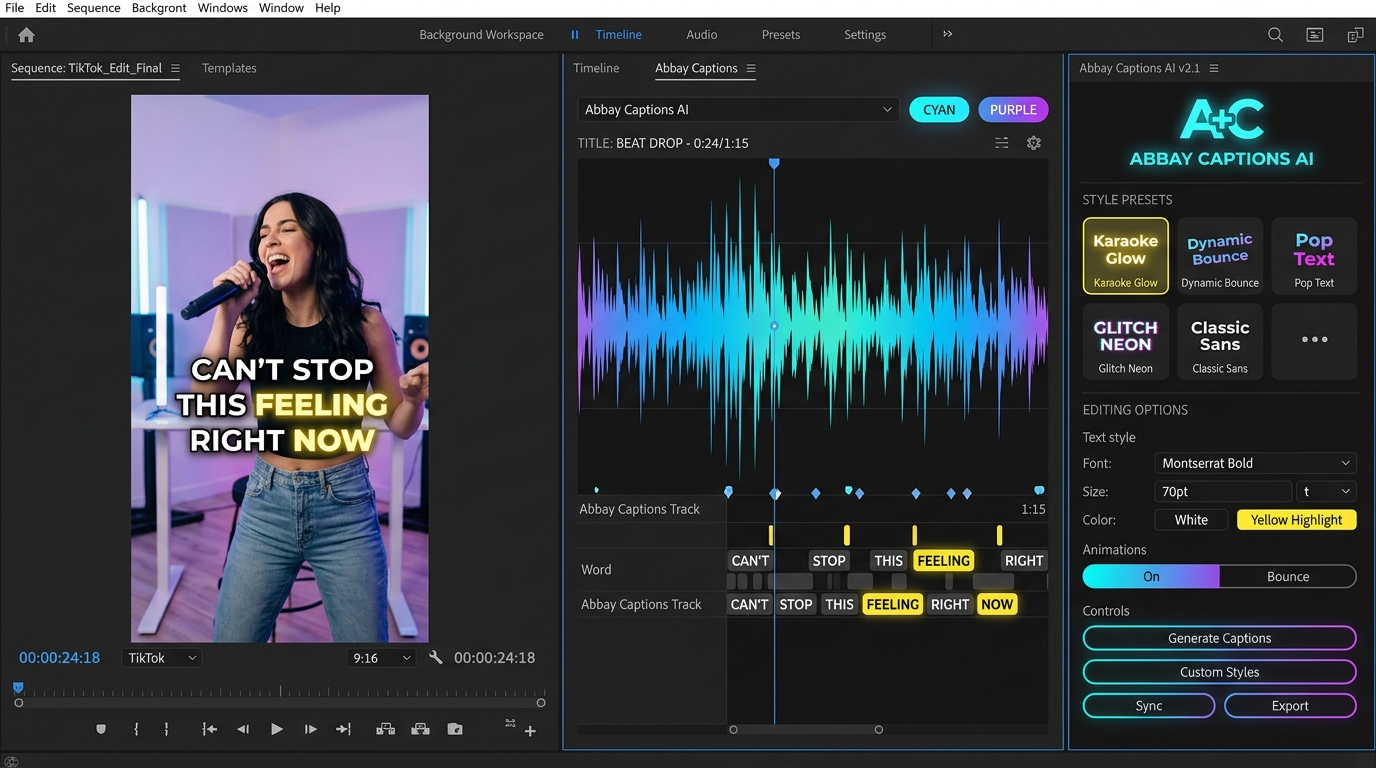Open the Sequence TikTok_Edit_Final panel menu icon

point(175,68)
